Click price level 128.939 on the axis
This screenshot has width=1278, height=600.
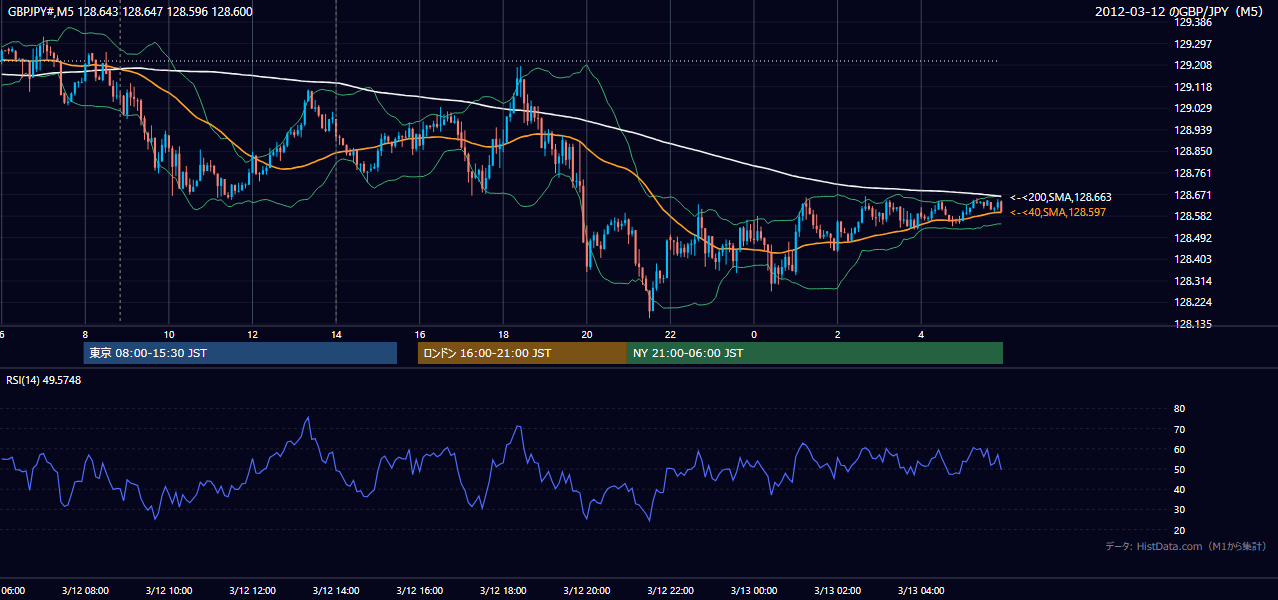[x=1192, y=129]
